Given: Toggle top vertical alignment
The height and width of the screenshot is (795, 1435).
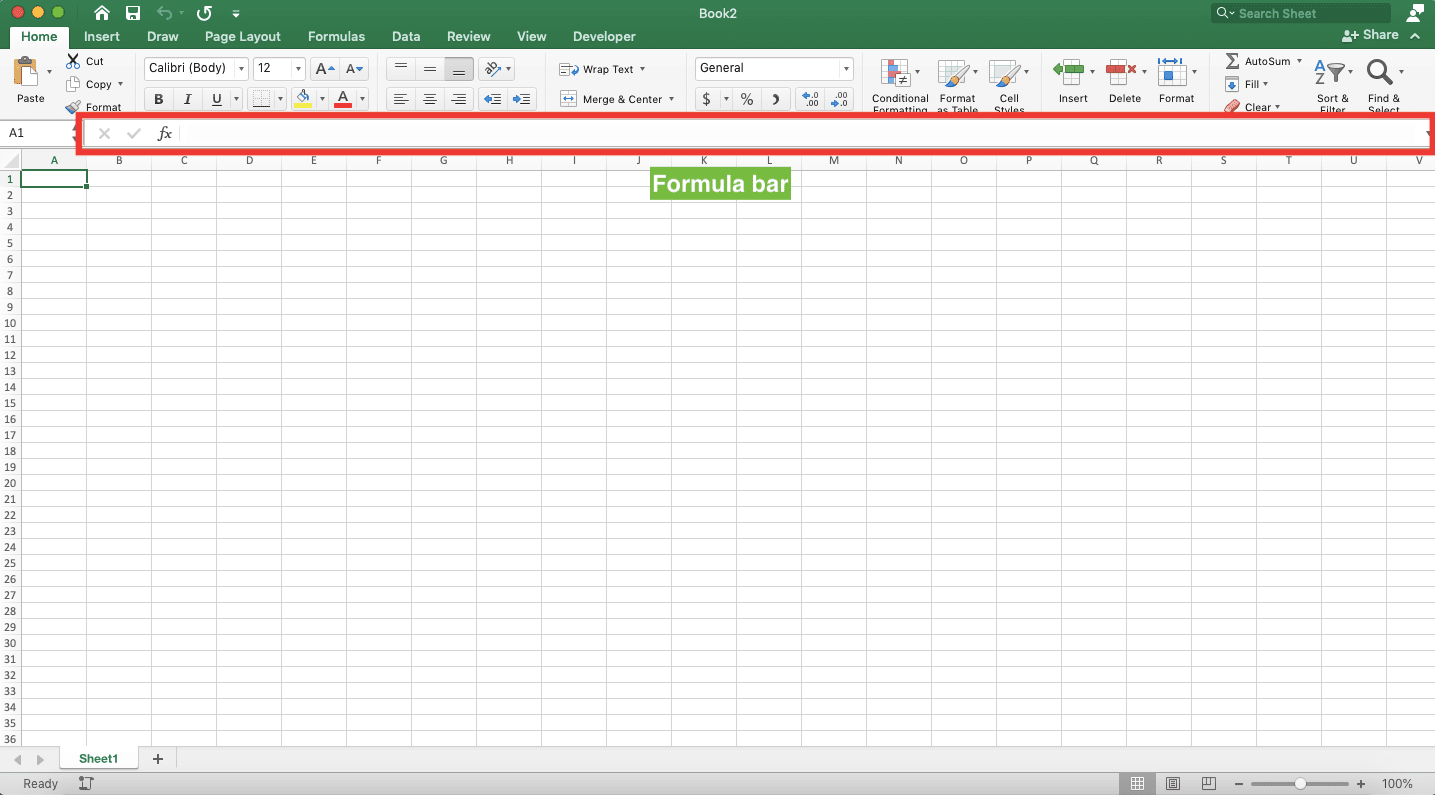Looking at the screenshot, I should [401, 69].
